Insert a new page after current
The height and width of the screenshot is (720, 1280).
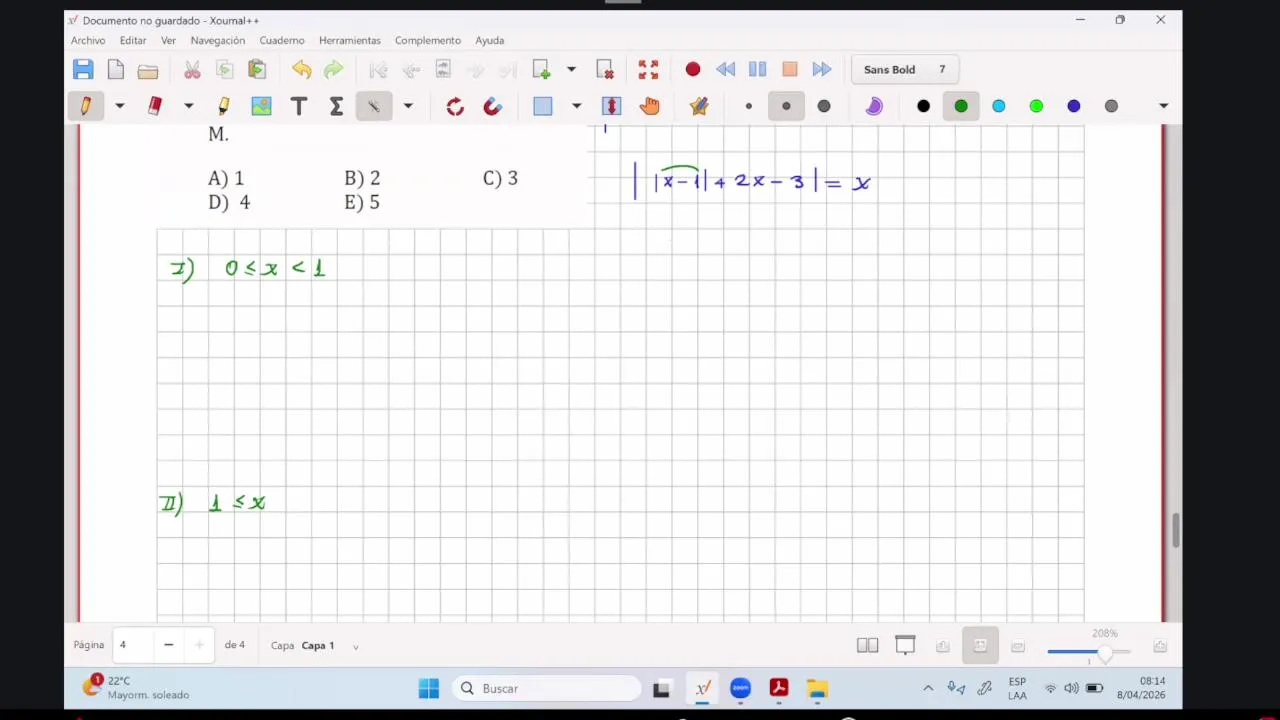click(x=541, y=69)
